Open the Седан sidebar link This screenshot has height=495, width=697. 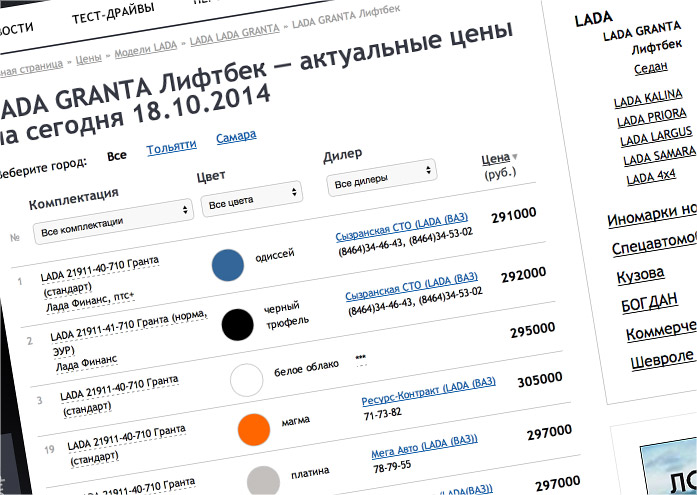(x=651, y=68)
